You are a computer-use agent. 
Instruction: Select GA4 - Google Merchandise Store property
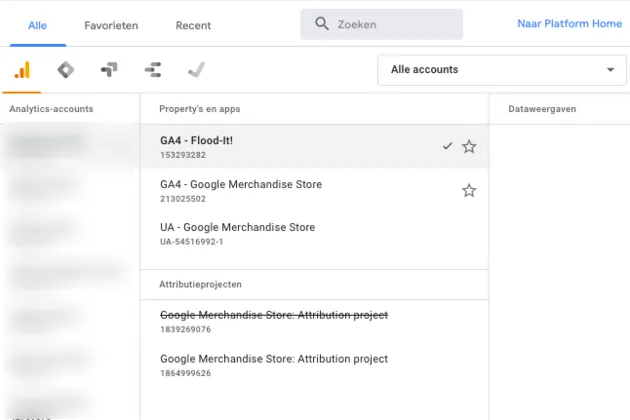(x=315, y=191)
